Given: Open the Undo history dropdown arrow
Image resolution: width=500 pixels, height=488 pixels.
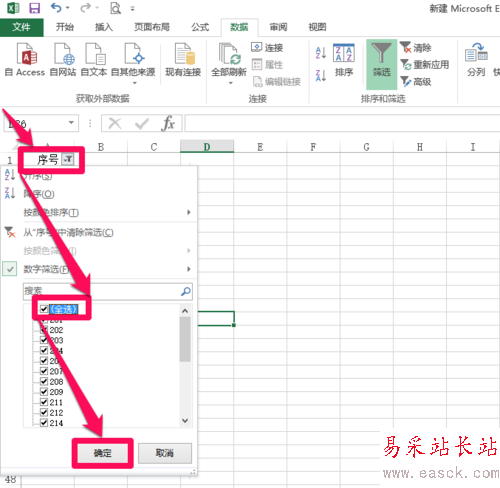Looking at the screenshot, I should [68, 8].
